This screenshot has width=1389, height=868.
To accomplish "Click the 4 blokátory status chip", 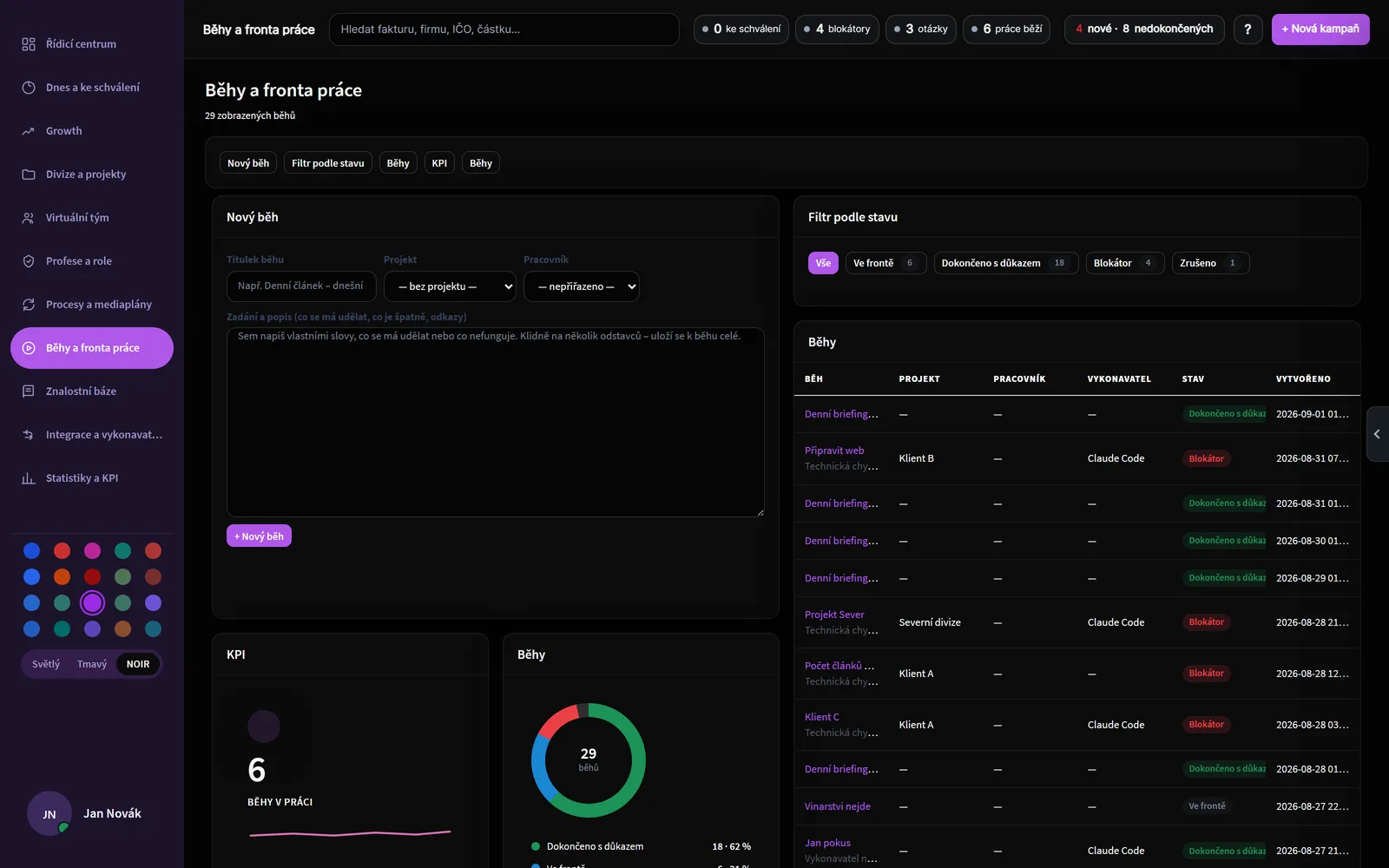I will [837, 30].
